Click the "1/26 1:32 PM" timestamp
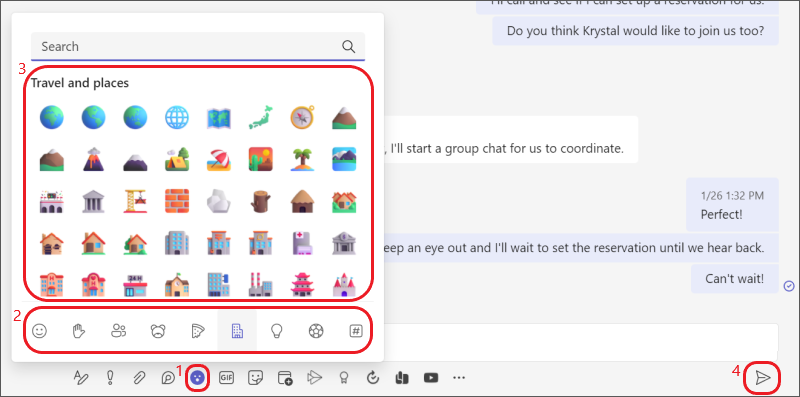Image resolution: width=800 pixels, height=397 pixels. tap(732, 196)
